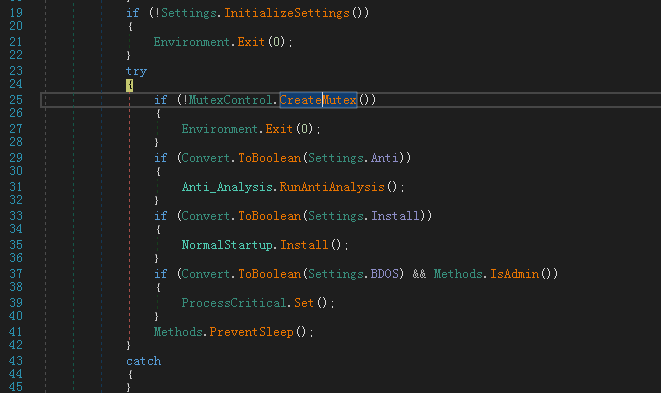Screen dimensions: 661x393
Task: Click the ProcessCritical class name
Action: click(x=234, y=304)
